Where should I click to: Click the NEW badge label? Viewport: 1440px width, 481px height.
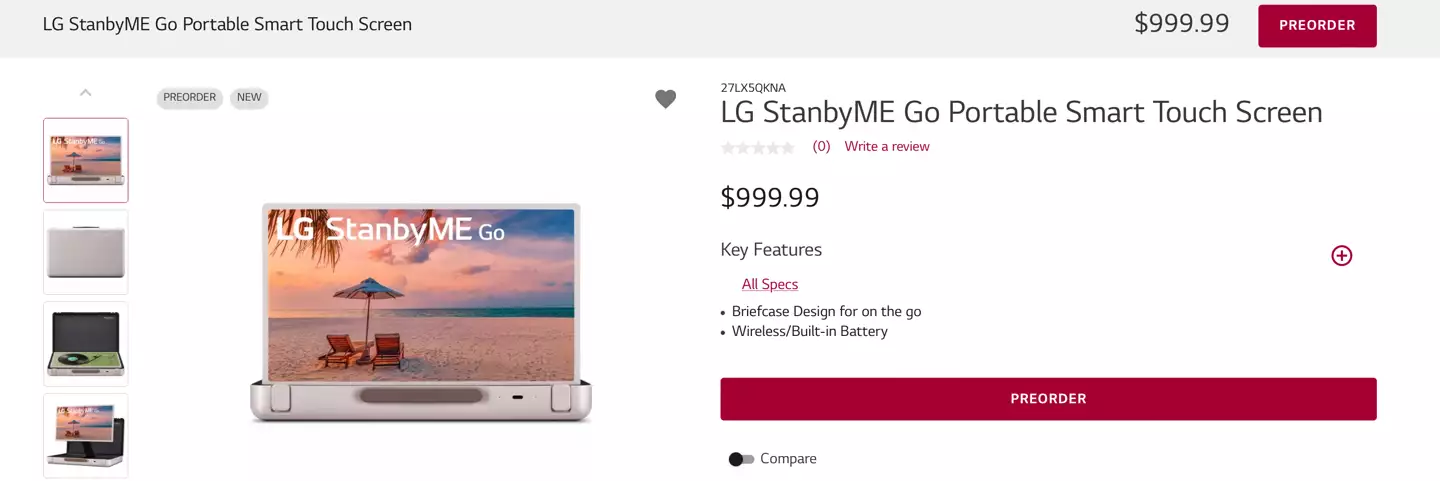point(249,98)
